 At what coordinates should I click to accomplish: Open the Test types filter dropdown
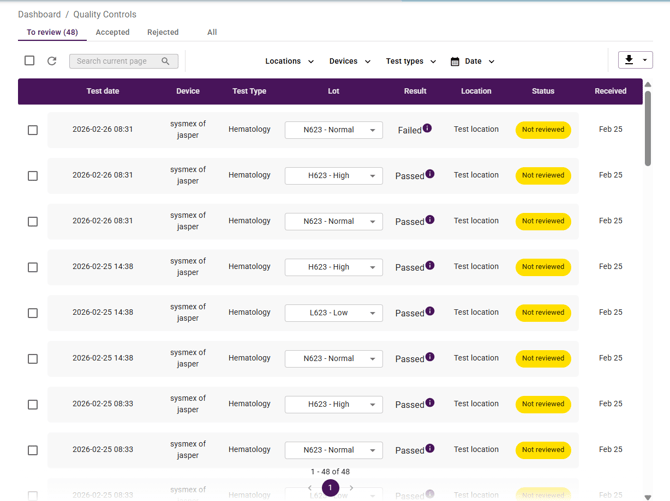(411, 61)
